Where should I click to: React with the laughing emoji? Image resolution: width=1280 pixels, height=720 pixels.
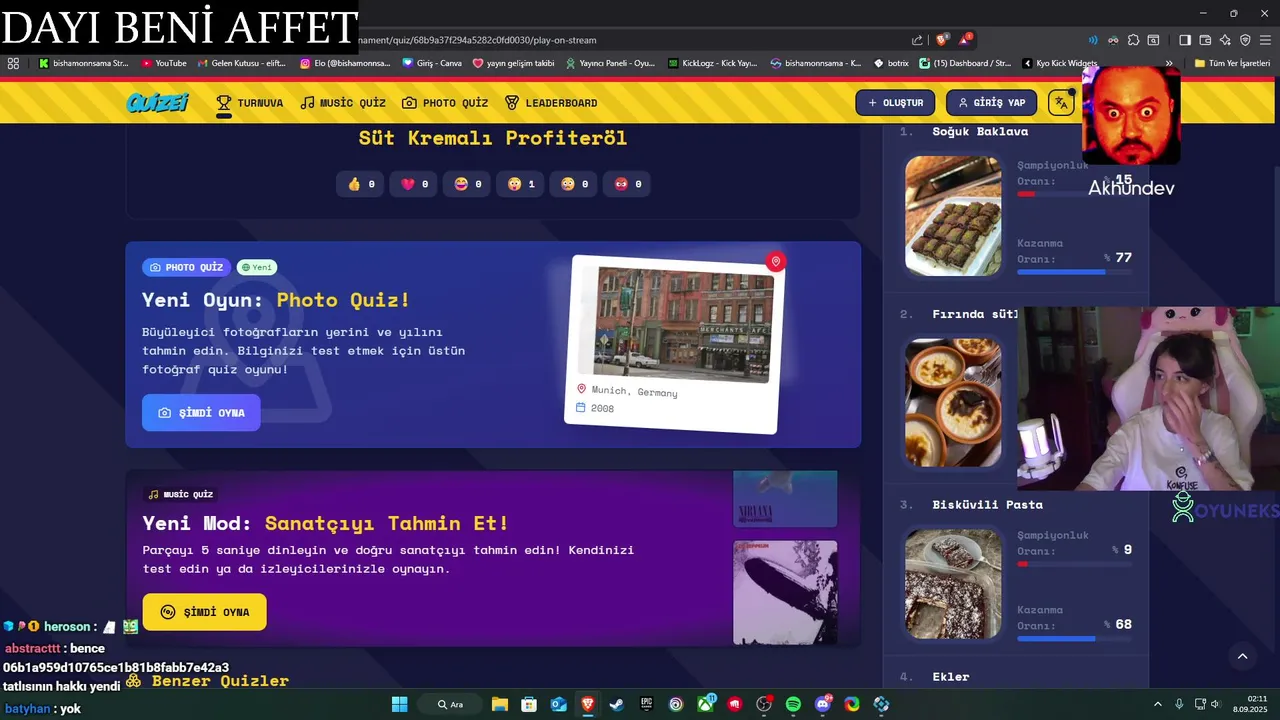pos(468,184)
